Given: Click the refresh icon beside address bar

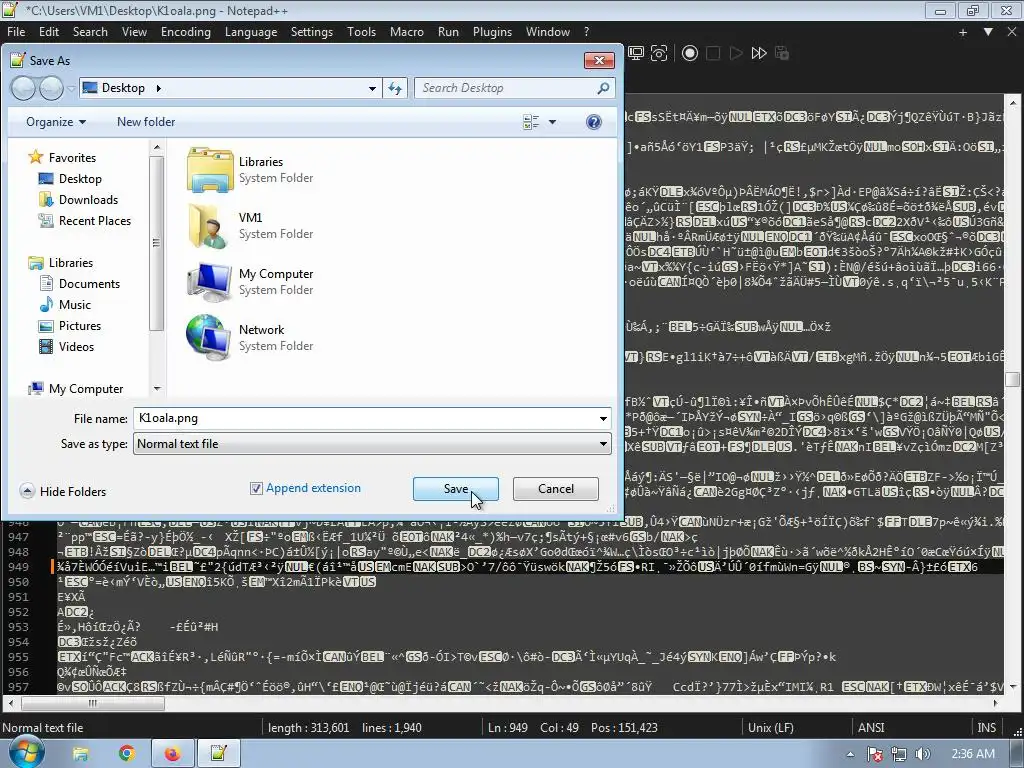Looking at the screenshot, I should coord(395,88).
